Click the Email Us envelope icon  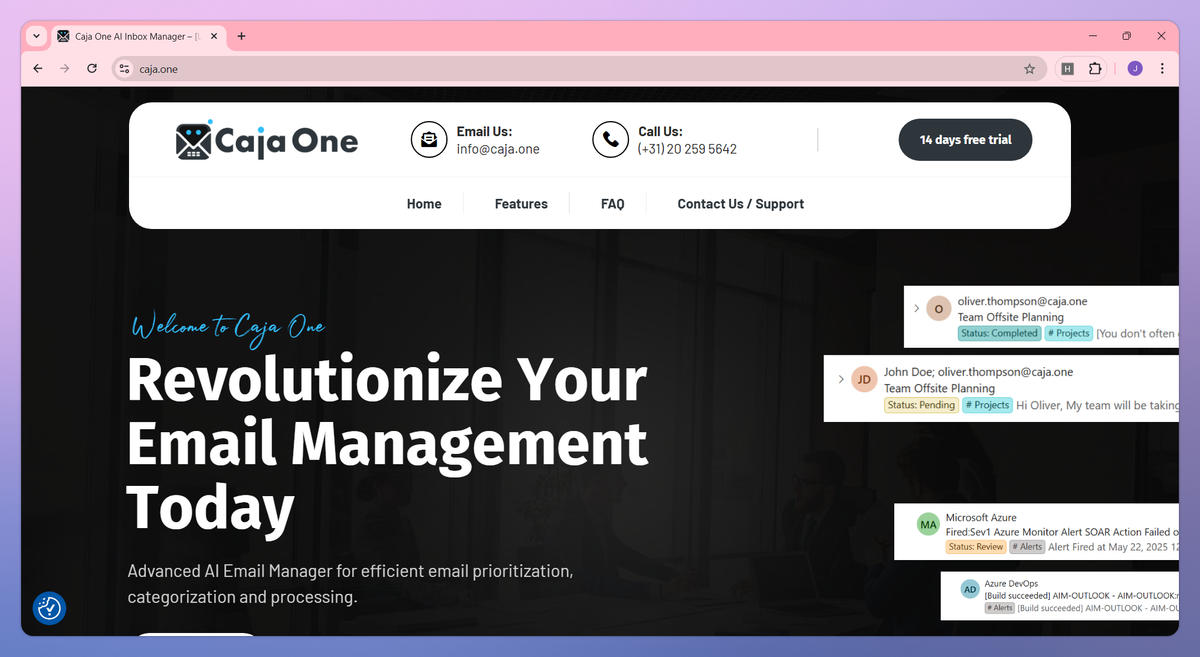point(429,140)
